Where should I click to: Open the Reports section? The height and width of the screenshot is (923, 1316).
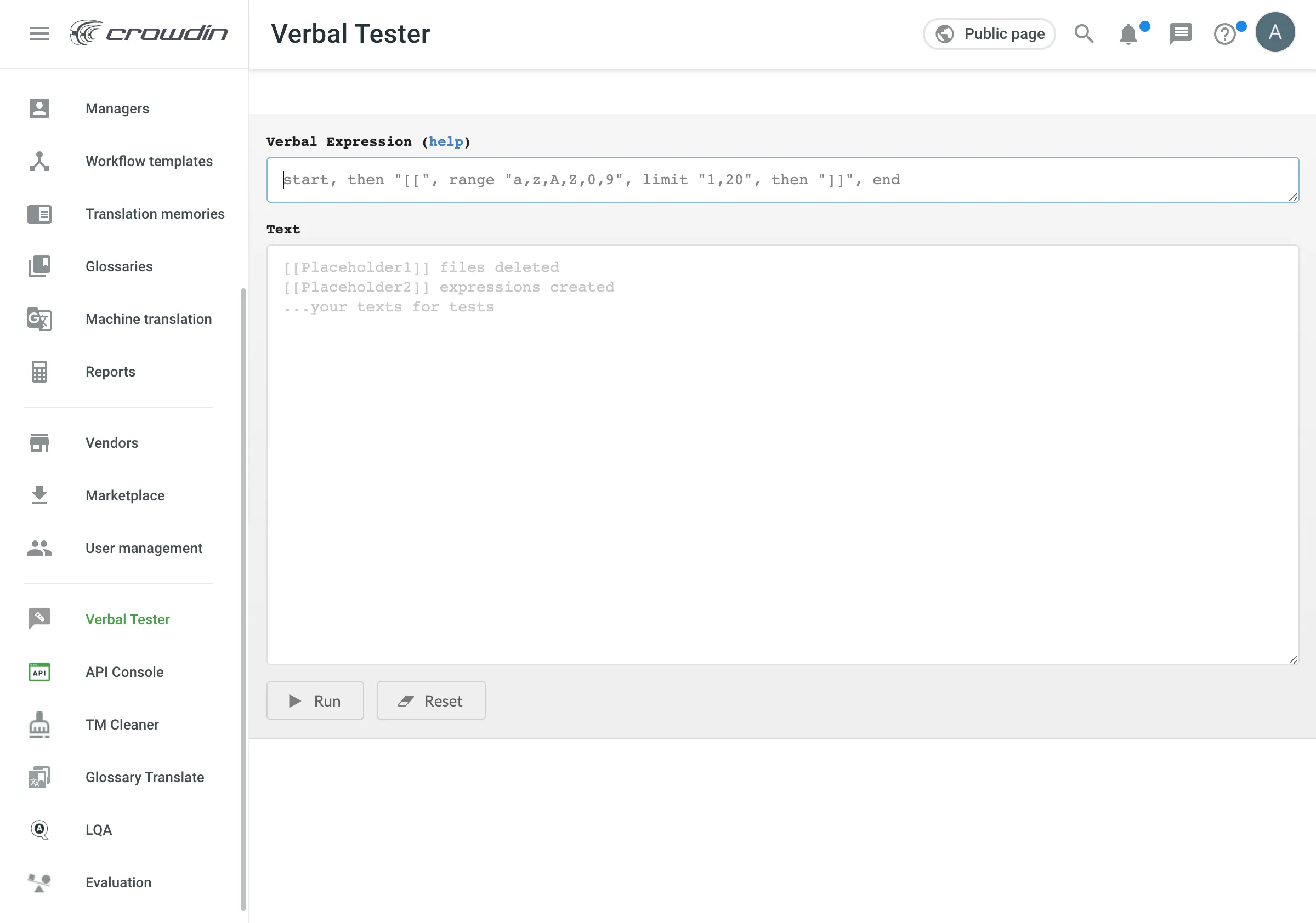tap(110, 372)
